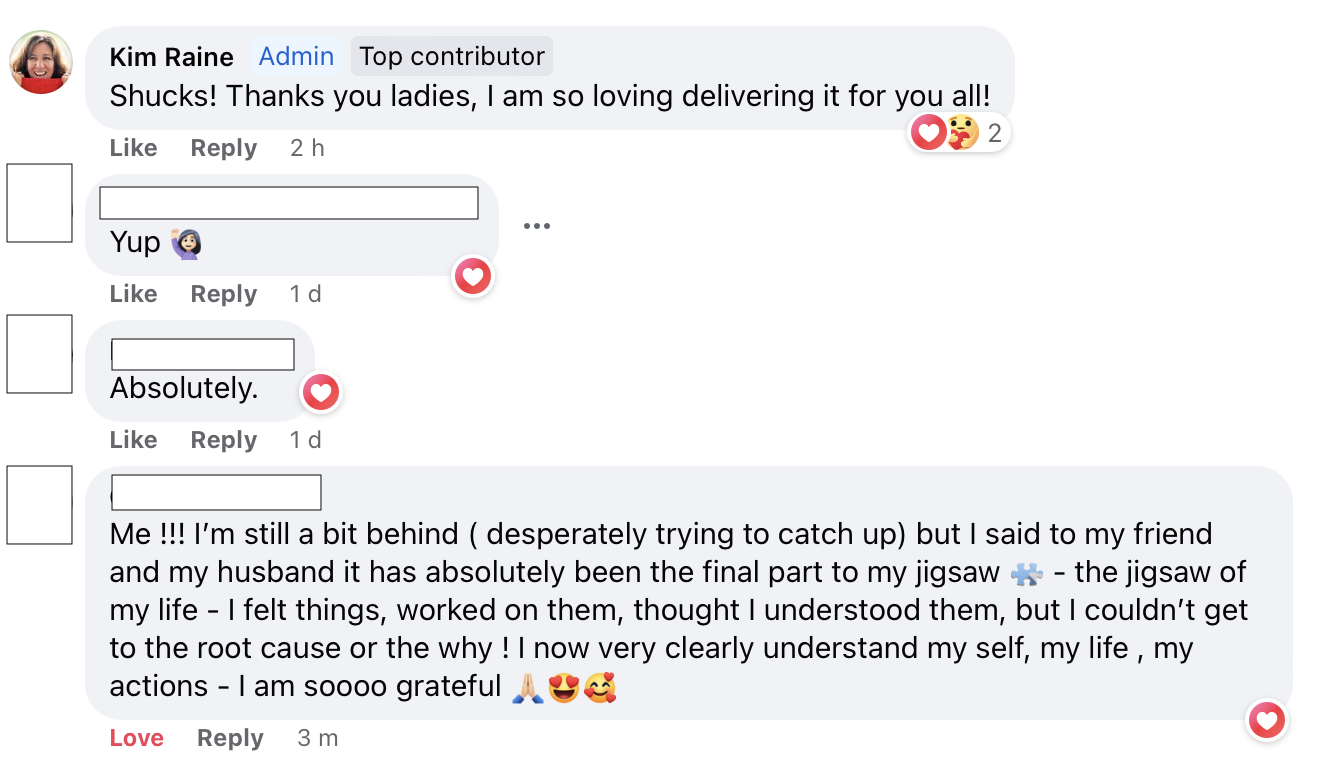Open the 2 h timestamp link
1320x778 pixels.
307,148
